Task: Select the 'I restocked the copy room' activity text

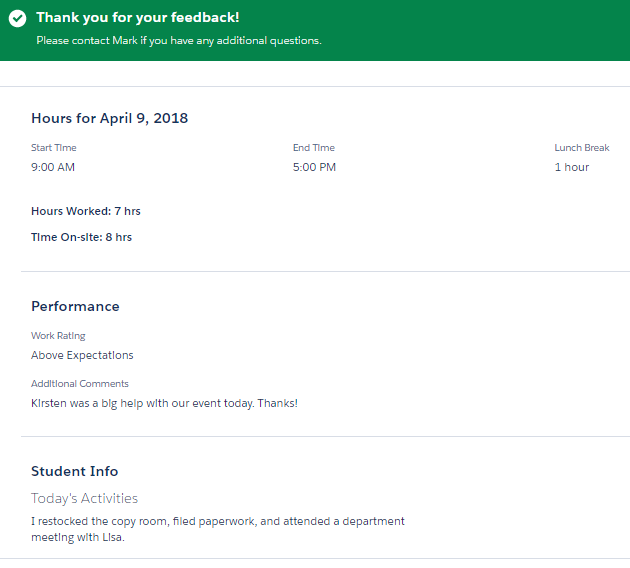Action: 218,529
